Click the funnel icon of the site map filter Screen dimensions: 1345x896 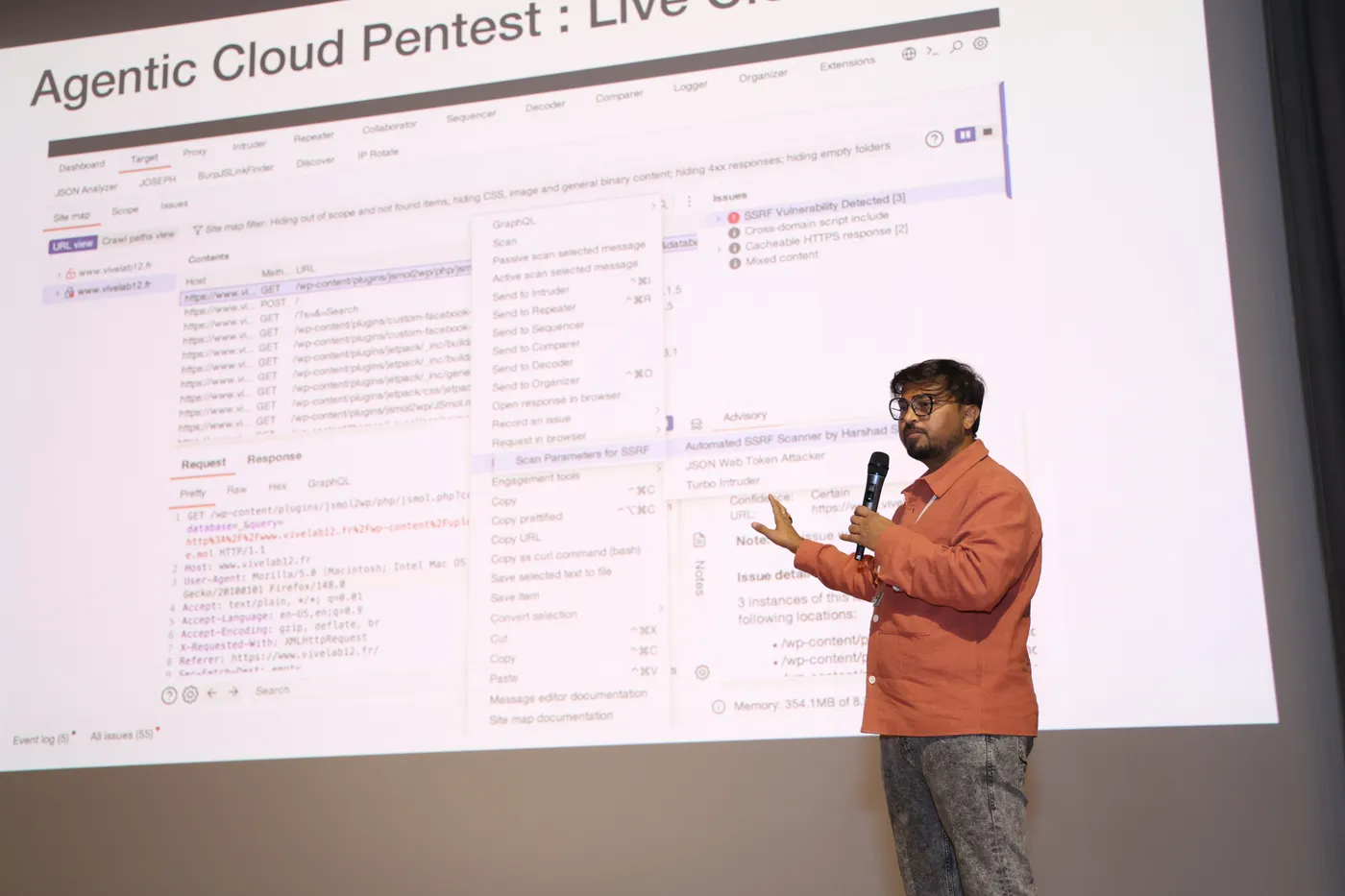coord(197,230)
